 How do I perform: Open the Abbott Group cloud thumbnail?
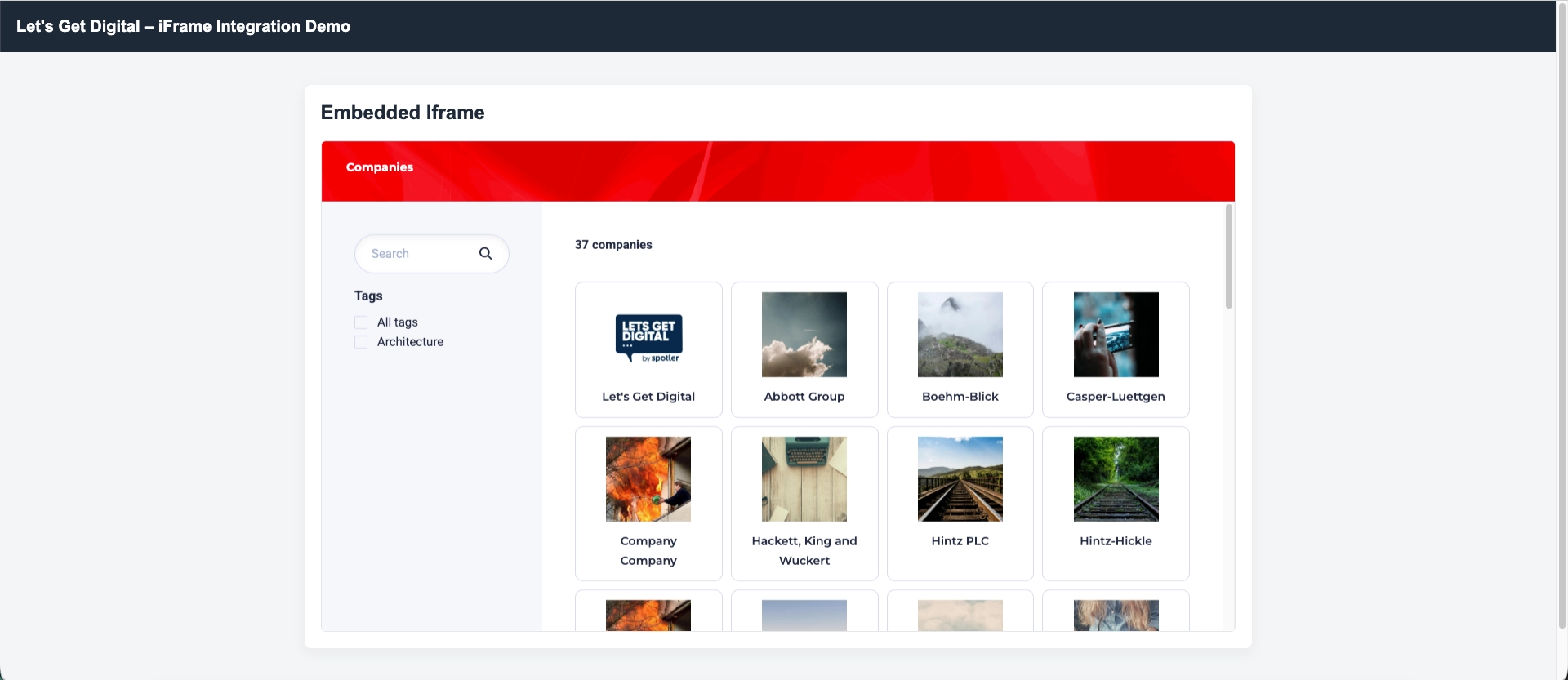804,335
